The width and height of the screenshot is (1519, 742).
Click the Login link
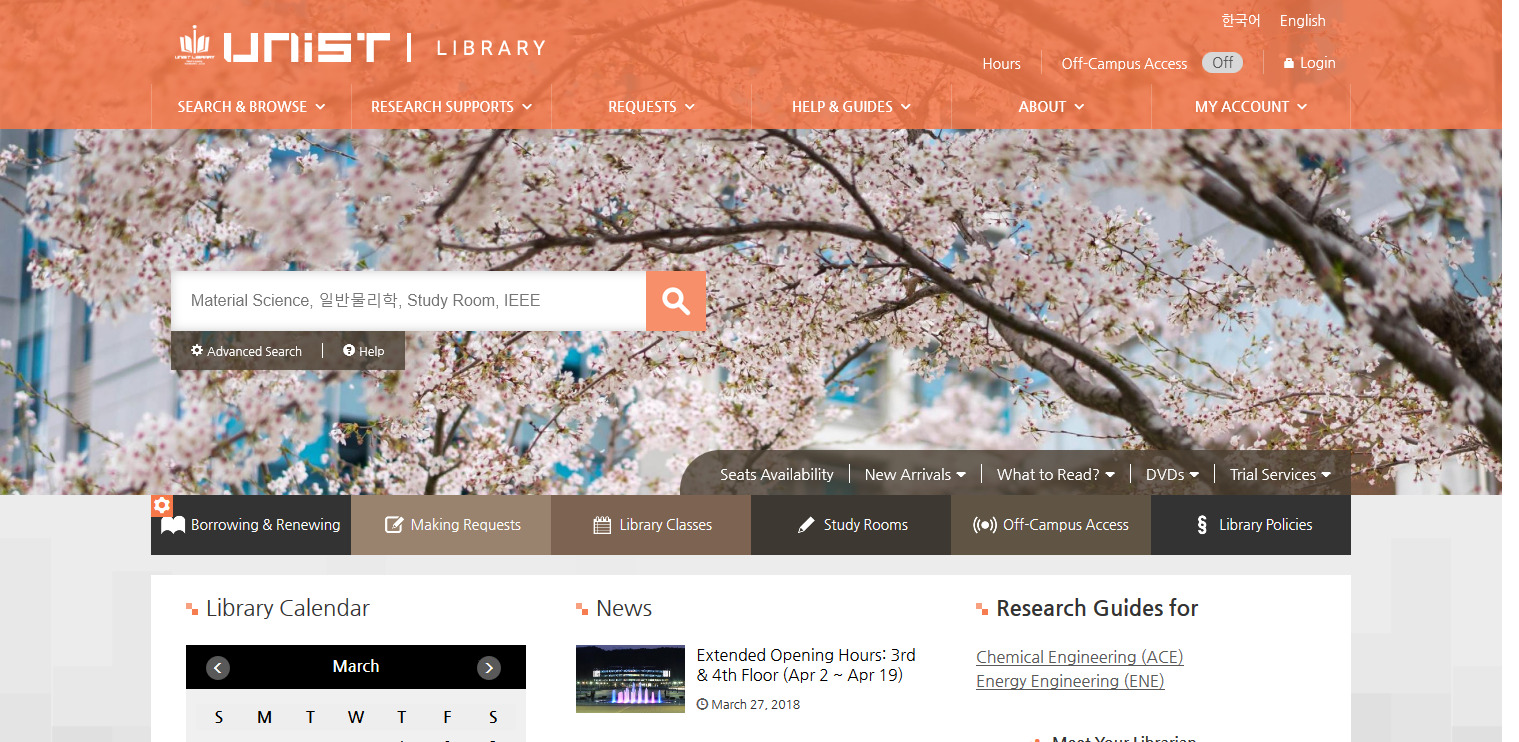(x=1310, y=63)
